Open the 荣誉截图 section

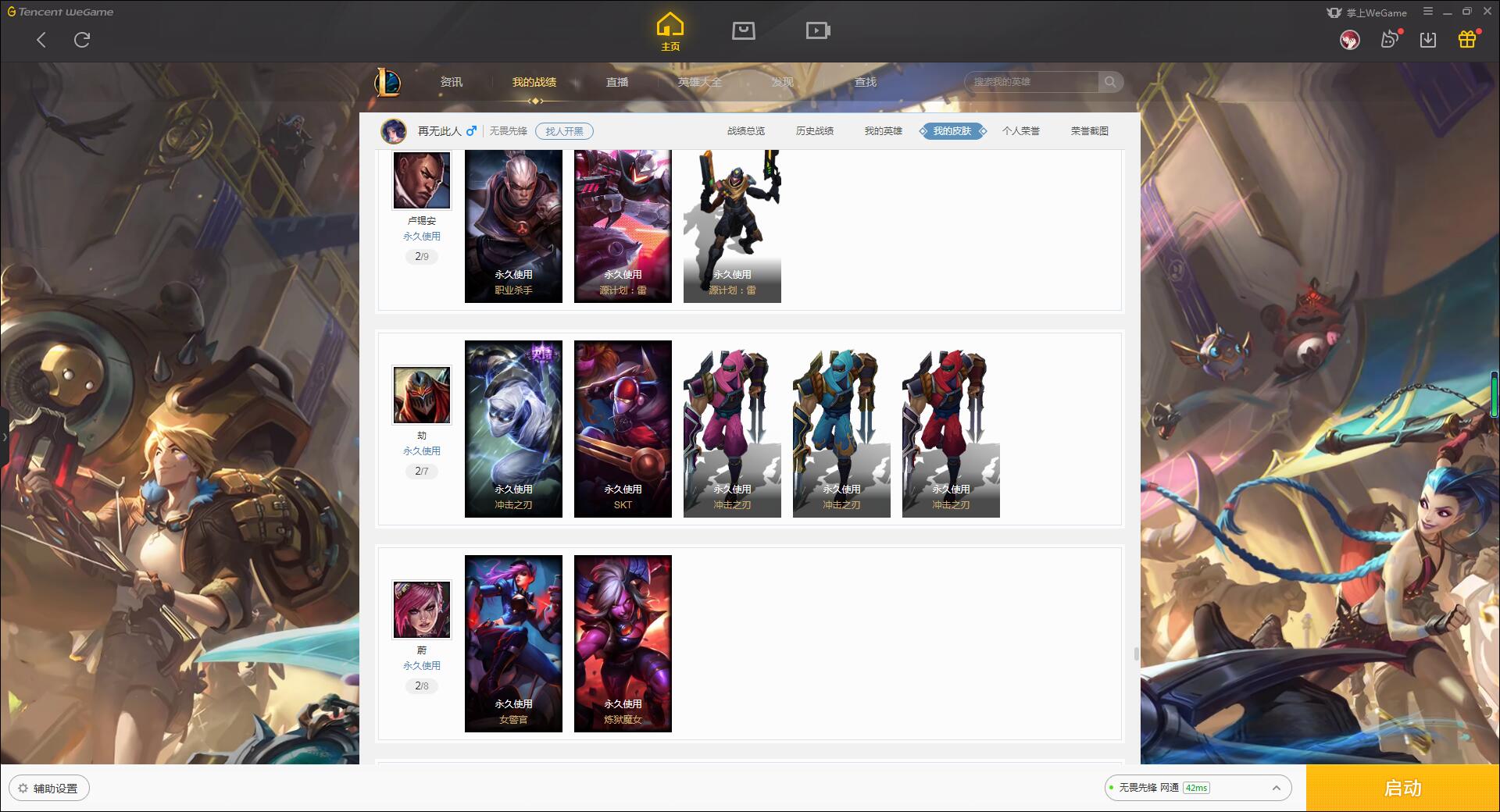pyautogui.click(x=1090, y=131)
